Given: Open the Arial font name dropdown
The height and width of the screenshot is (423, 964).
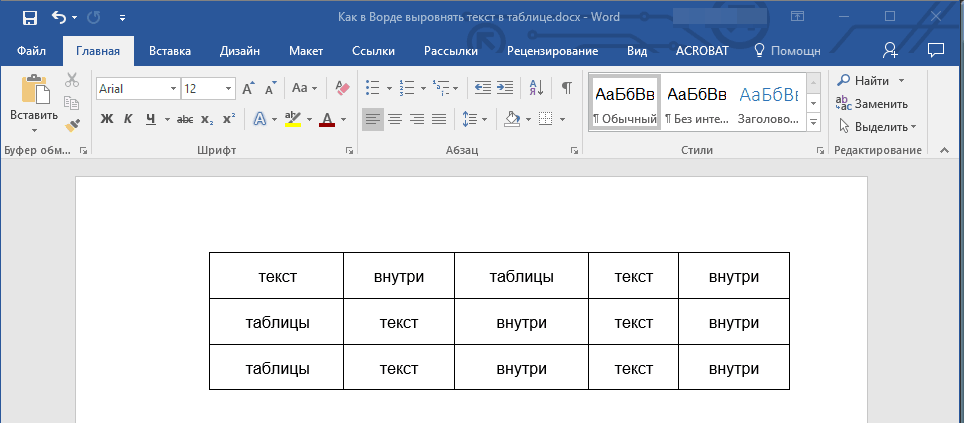Looking at the screenshot, I should (173, 89).
